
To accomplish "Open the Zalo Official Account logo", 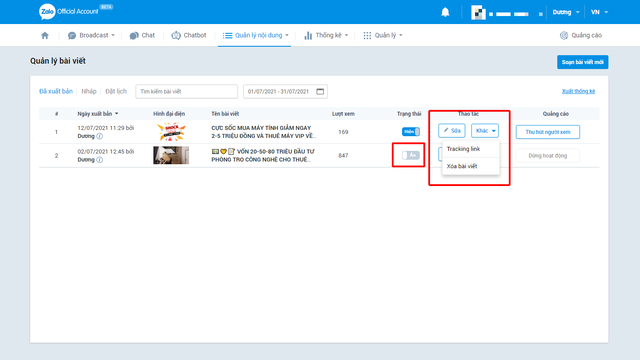I will click(x=69, y=11).
